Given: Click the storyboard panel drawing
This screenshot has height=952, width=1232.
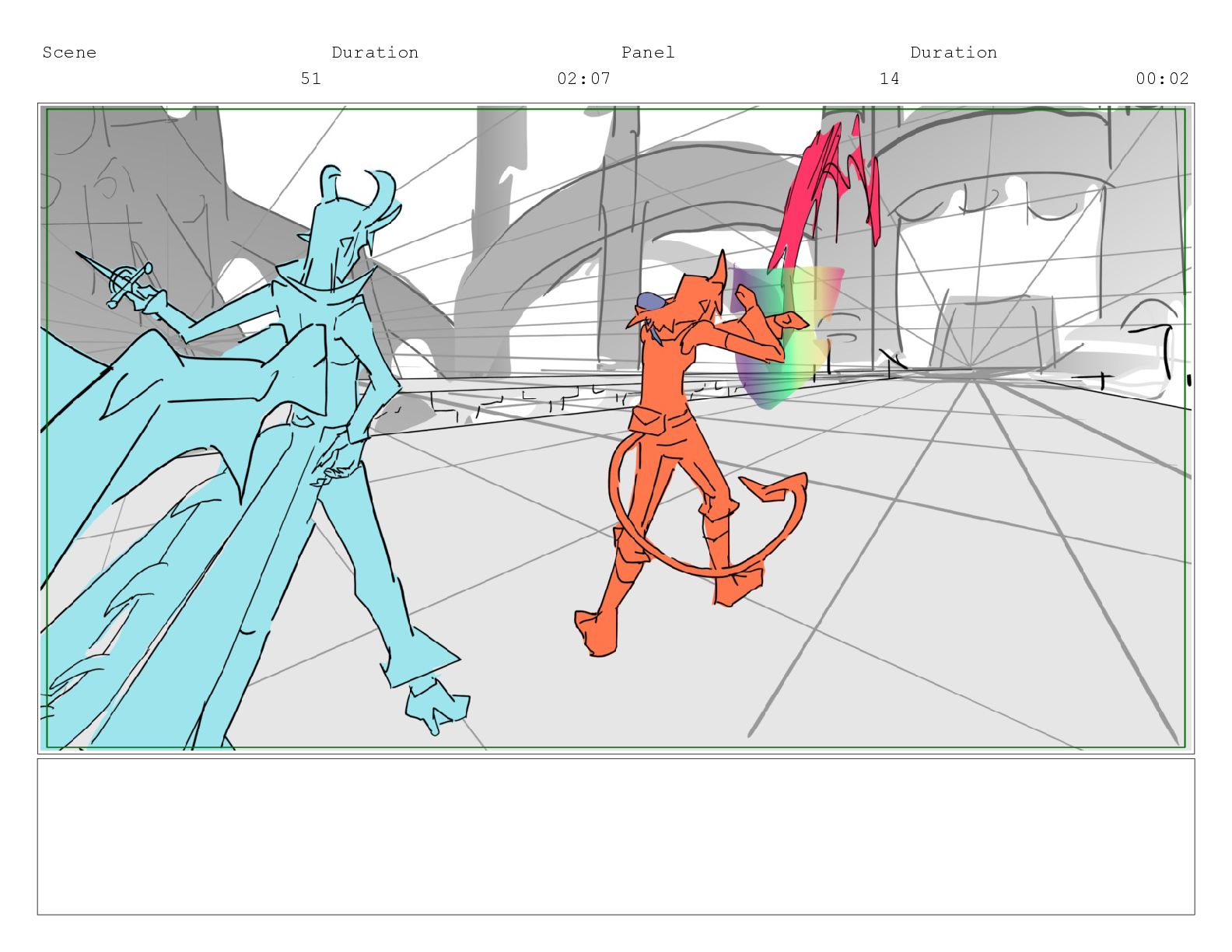Looking at the screenshot, I should click(616, 428).
